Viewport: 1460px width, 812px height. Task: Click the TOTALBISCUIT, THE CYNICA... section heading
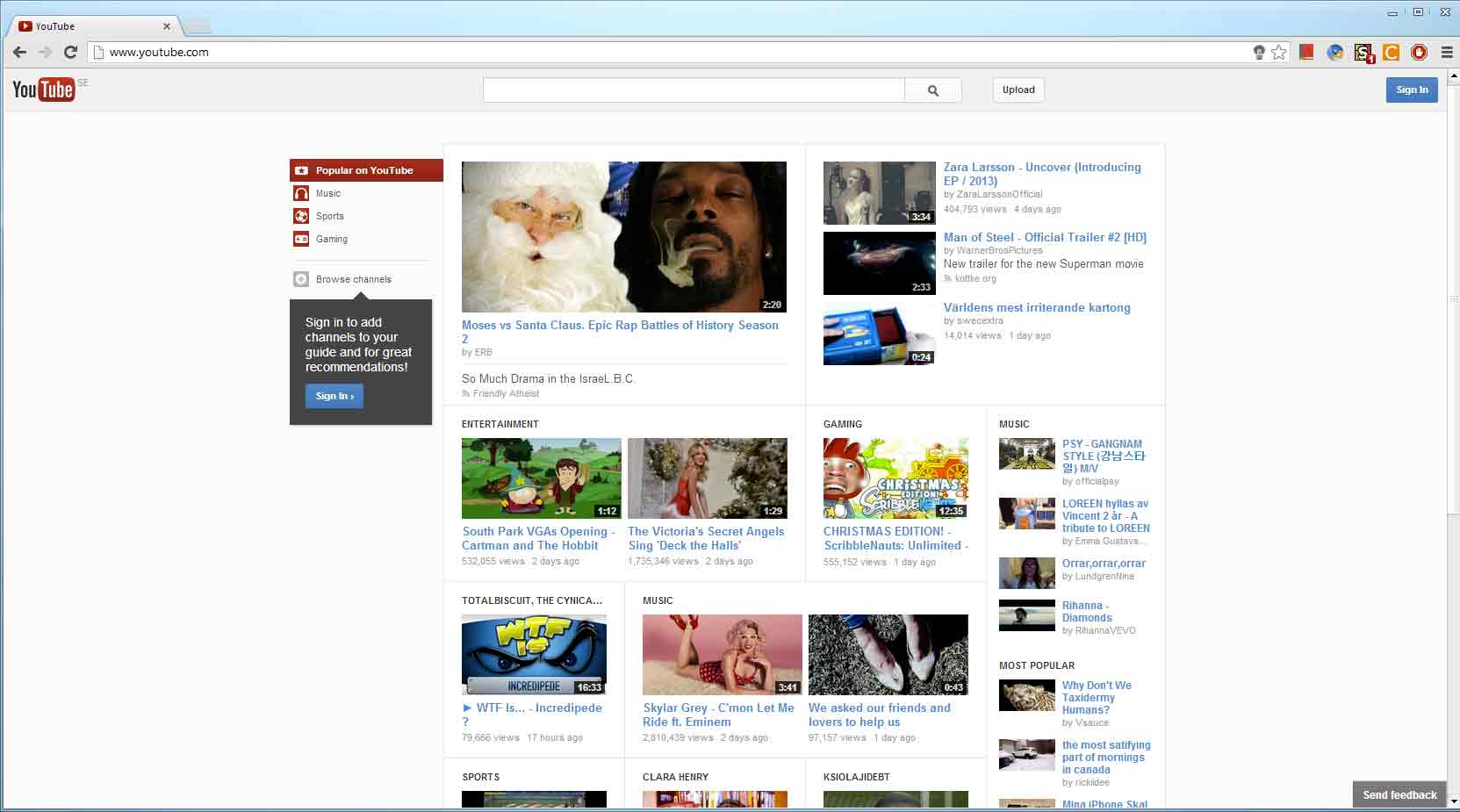click(532, 600)
